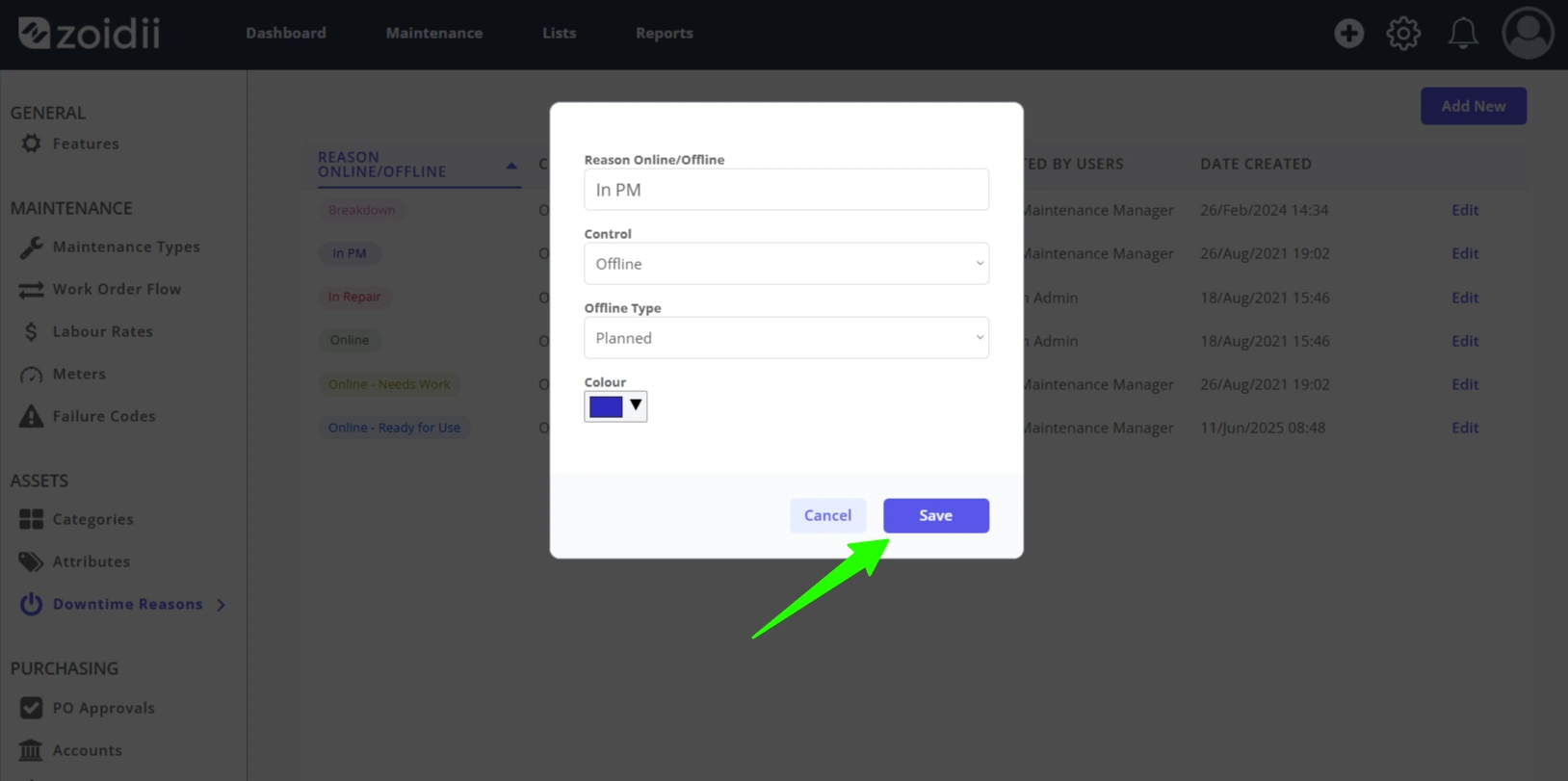Viewport: 1568px width, 781px height.
Task: Open Accounts in the sidebar
Action: [87, 750]
